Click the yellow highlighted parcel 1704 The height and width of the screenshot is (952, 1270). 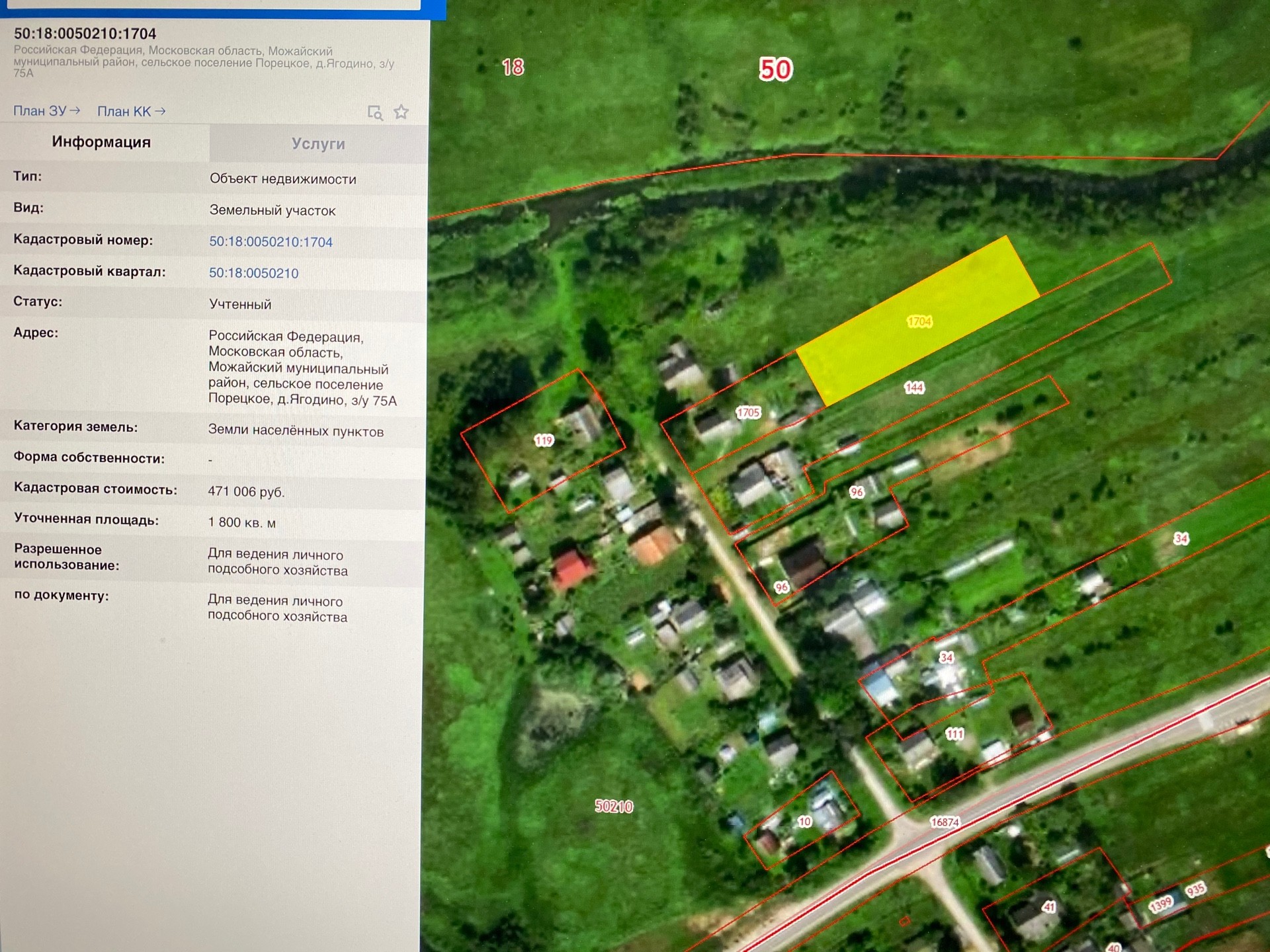coord(919,322)
